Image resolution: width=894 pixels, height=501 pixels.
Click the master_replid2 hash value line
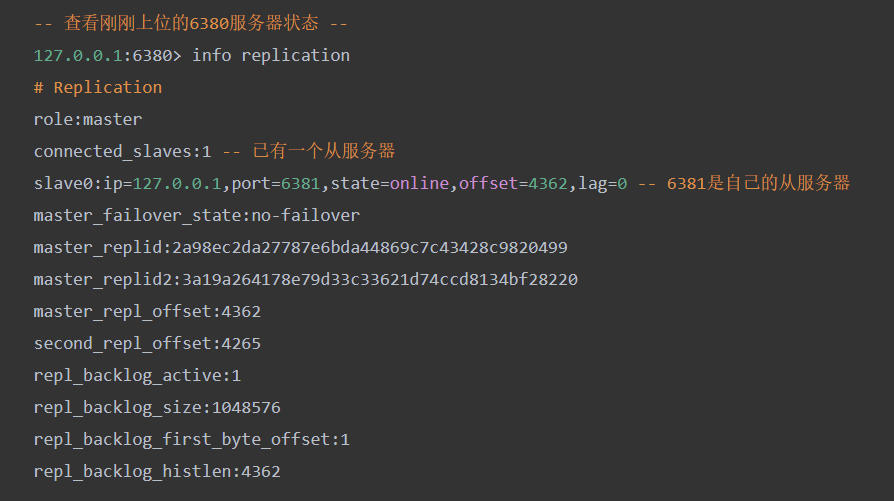click(306, 279)
